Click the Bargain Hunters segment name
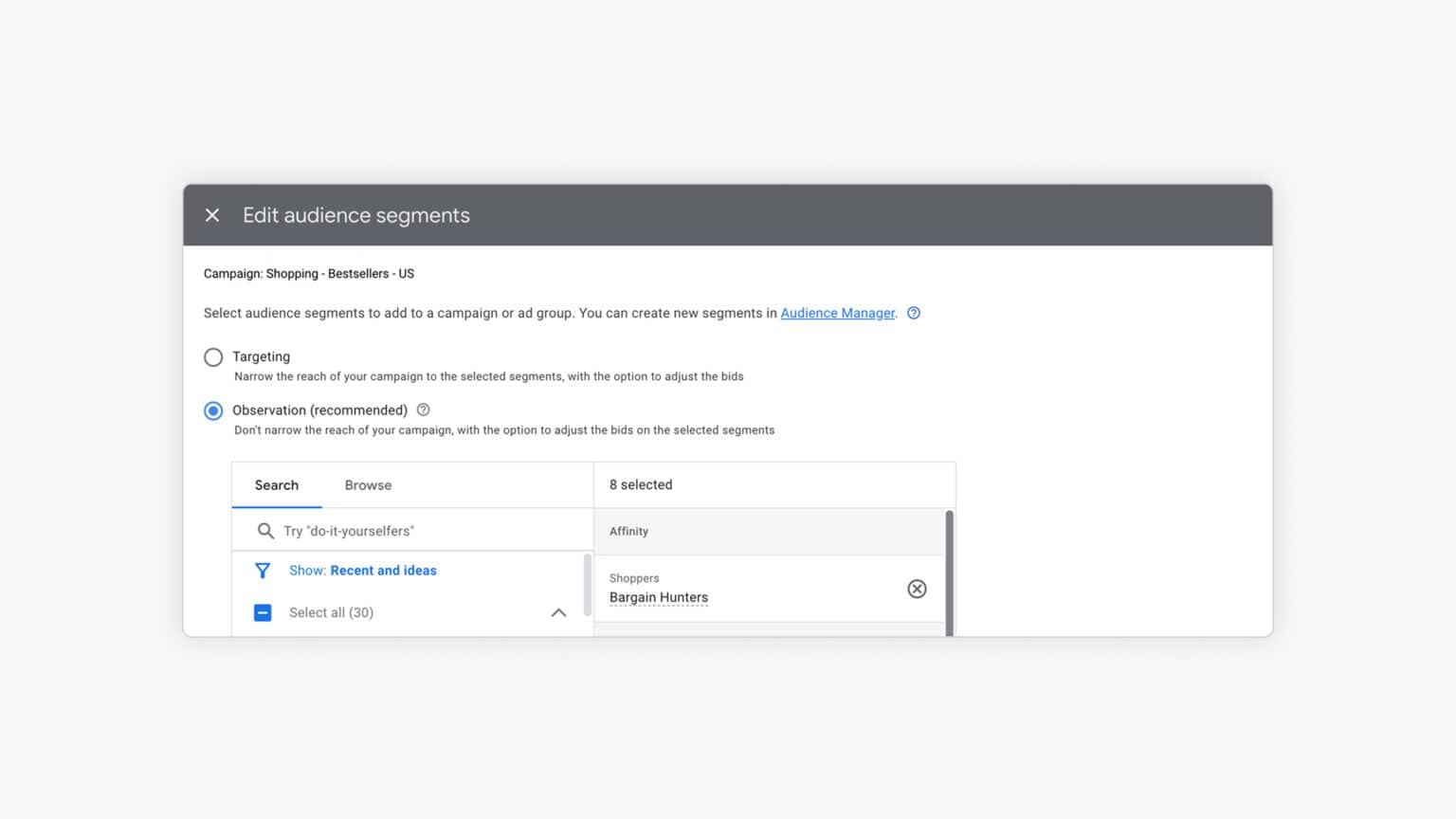This screenshot has width=1456, height=819. [x=658, y=597]
